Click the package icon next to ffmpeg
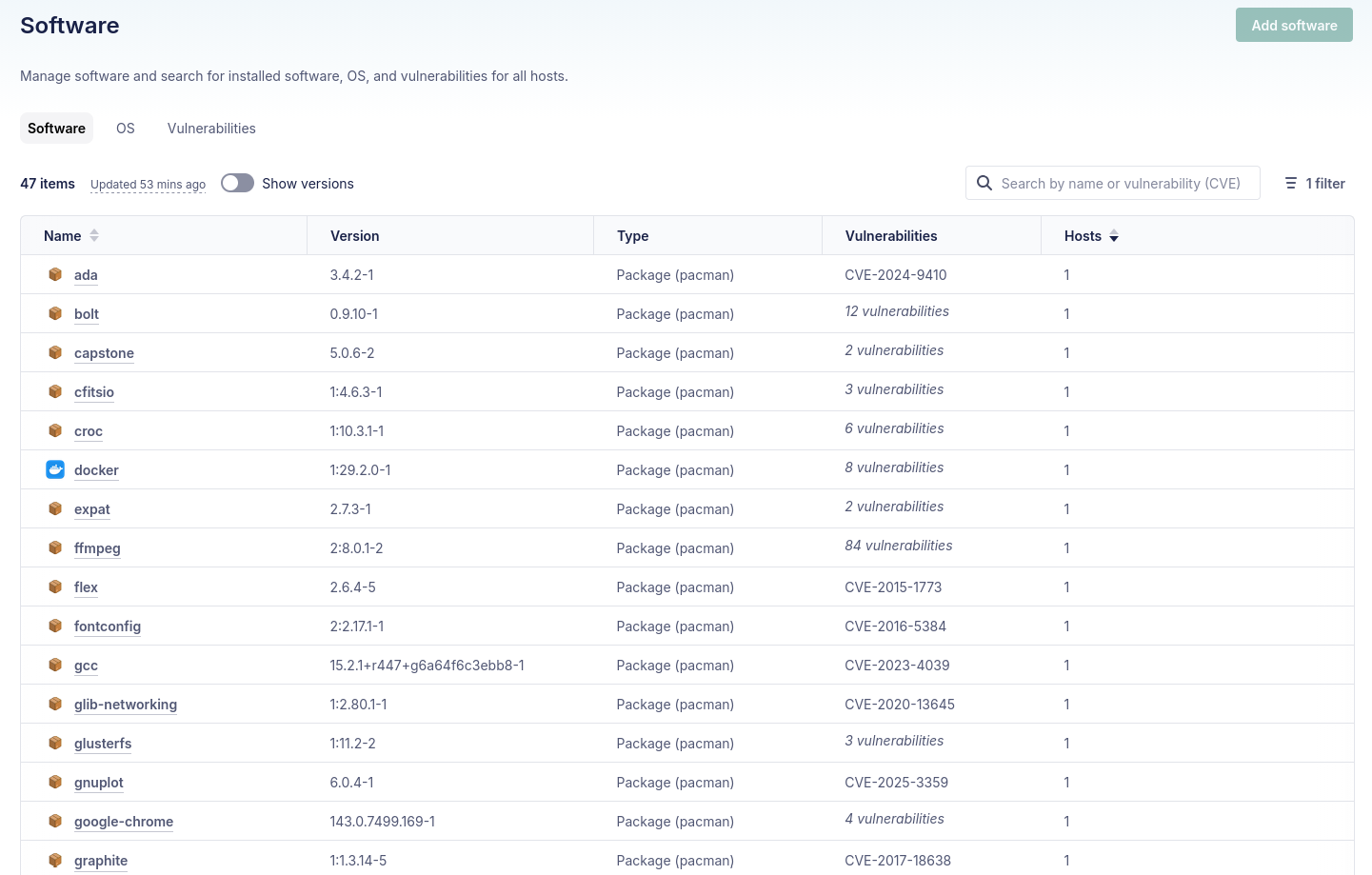Image resolution: width=1372 pixels, height=875 pixels. click(x=55, y=547)
